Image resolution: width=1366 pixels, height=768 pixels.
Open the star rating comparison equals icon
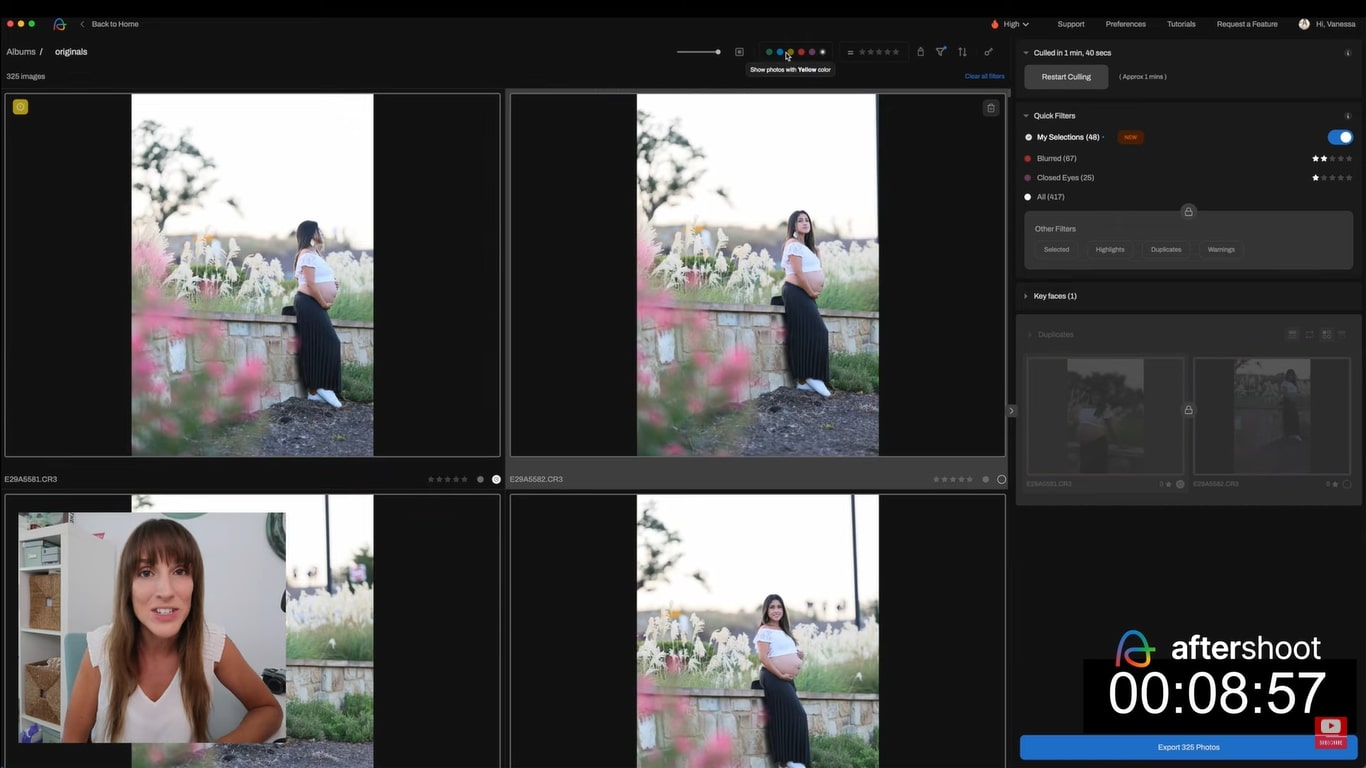850,52
